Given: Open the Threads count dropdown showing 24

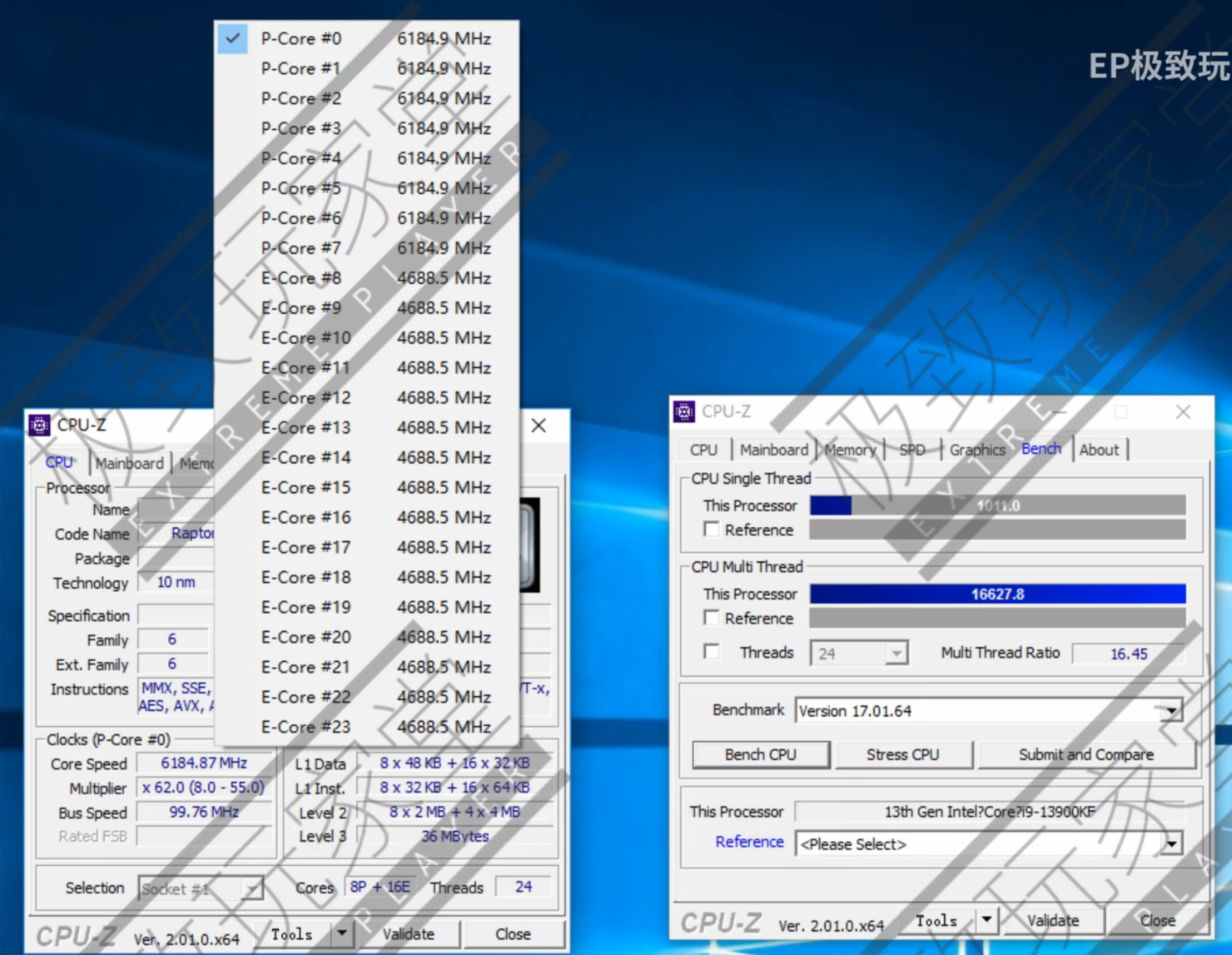Looking at the screenshot, I should pyautogui.click(x=897, y=653).
